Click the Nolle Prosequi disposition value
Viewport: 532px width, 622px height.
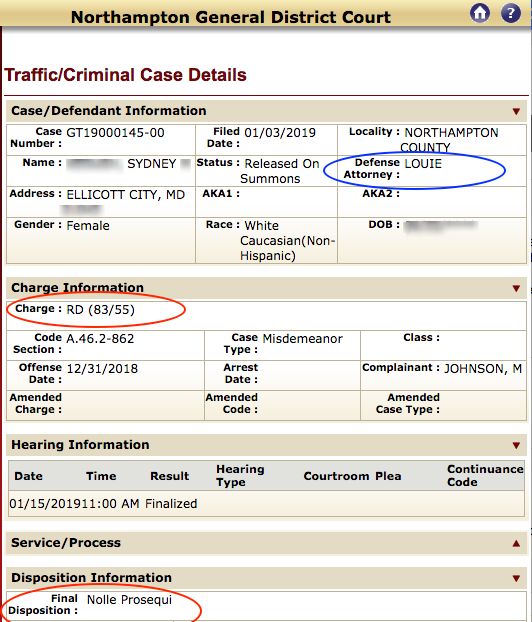[129, 600]
